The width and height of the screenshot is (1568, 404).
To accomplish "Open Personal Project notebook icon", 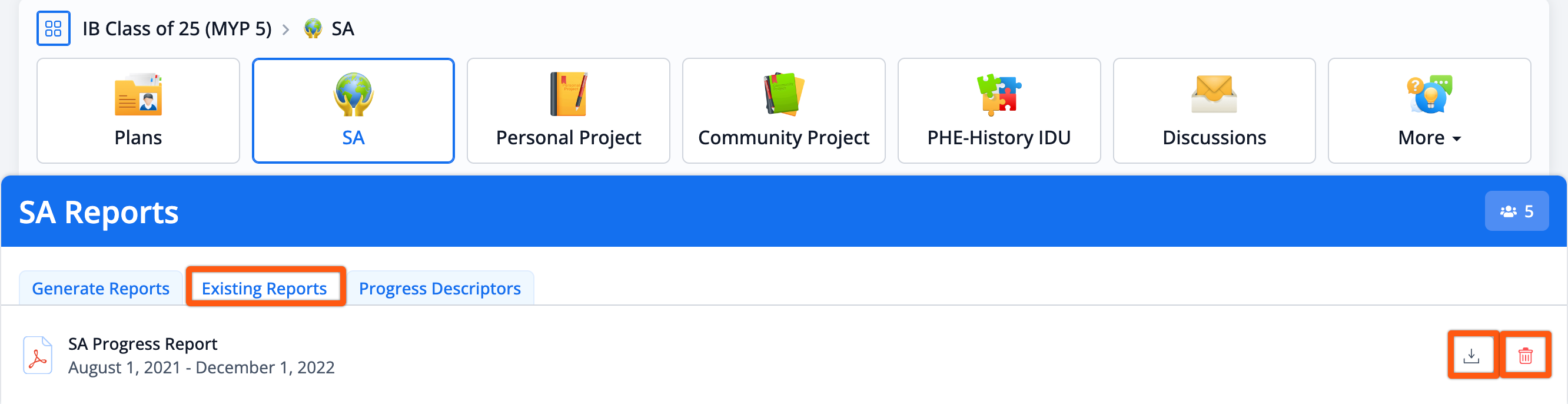I will [569, 94].
